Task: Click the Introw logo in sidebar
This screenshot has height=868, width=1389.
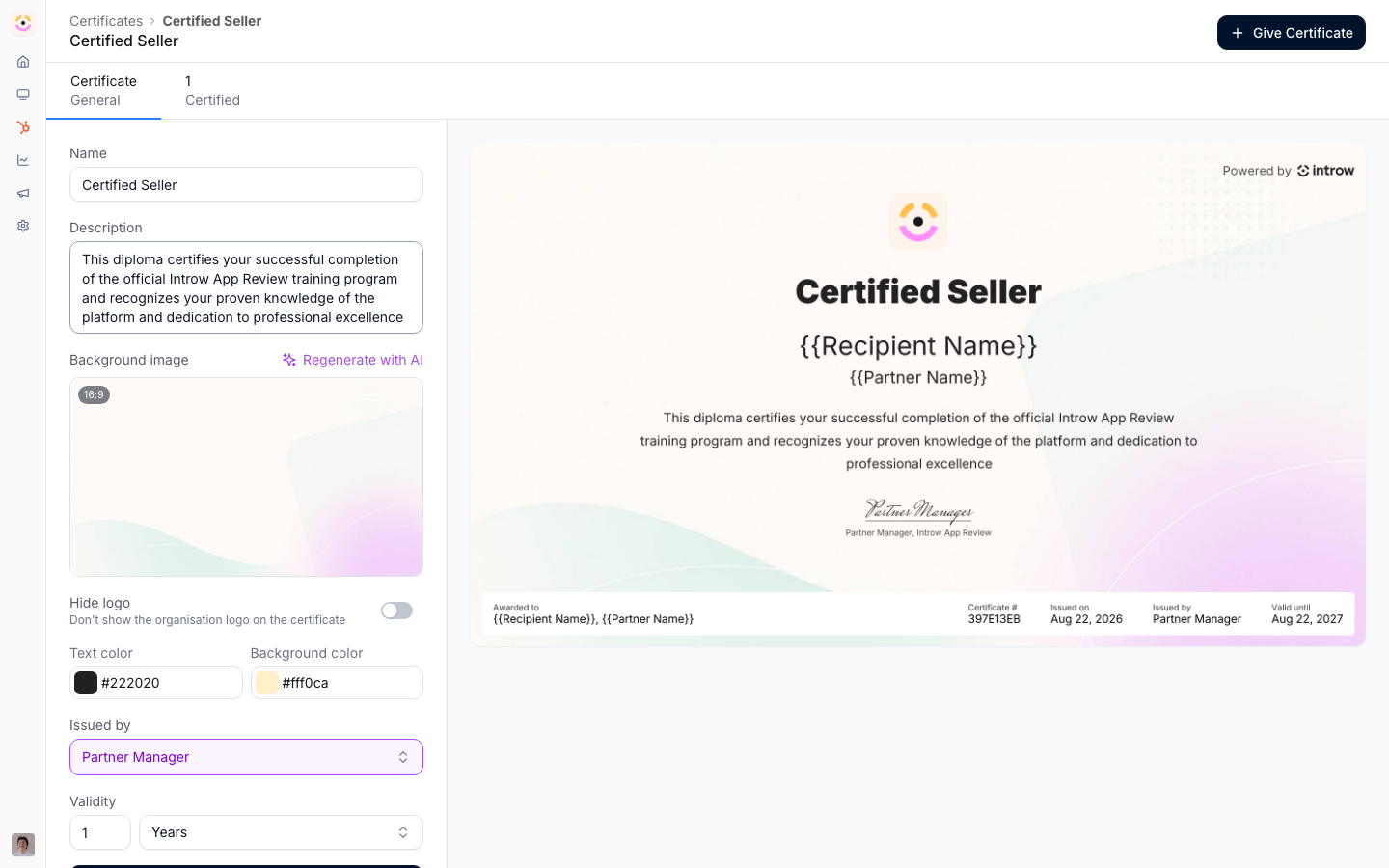Action: [23, 23]
